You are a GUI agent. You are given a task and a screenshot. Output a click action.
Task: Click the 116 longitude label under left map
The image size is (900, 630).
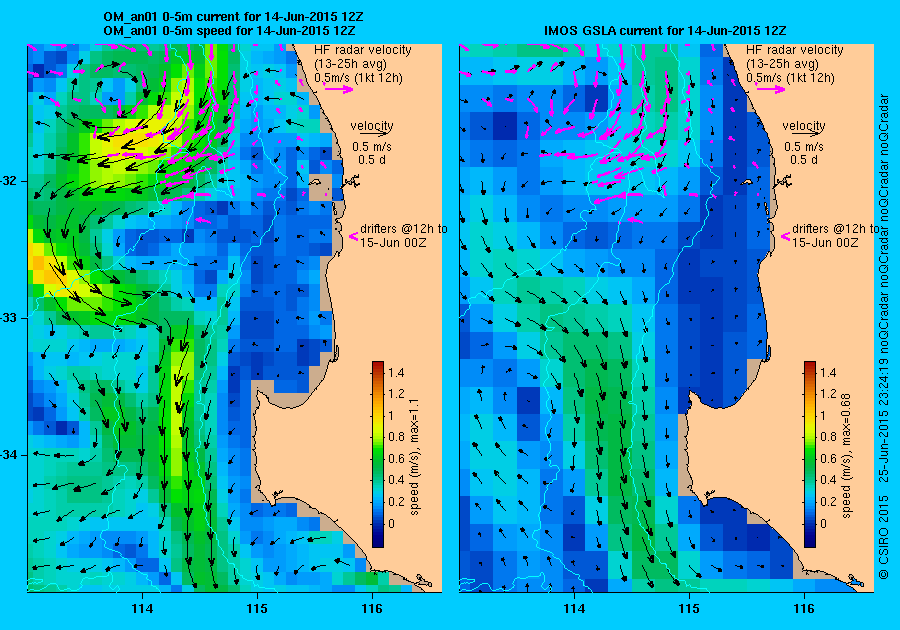coord(372,609)
